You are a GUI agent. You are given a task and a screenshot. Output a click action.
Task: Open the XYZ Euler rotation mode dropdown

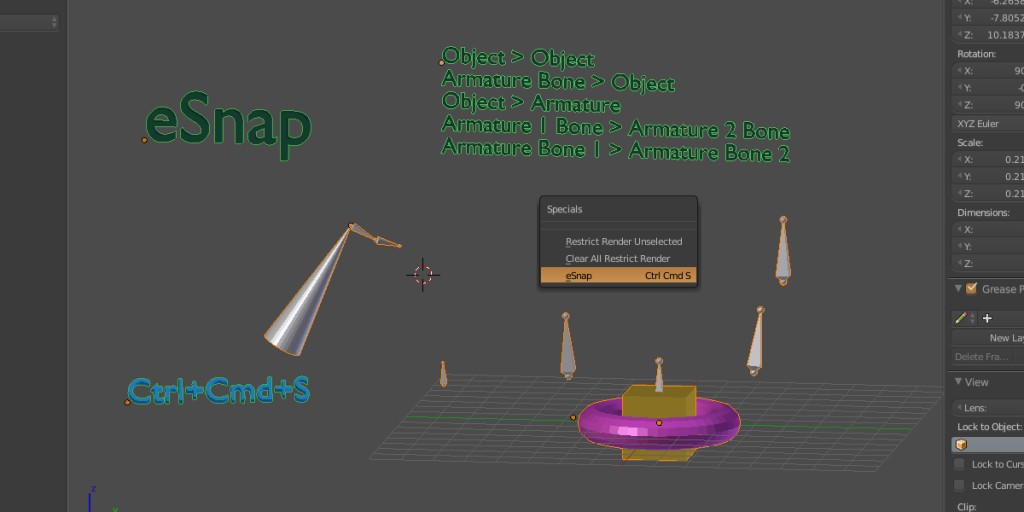point(987,124)
